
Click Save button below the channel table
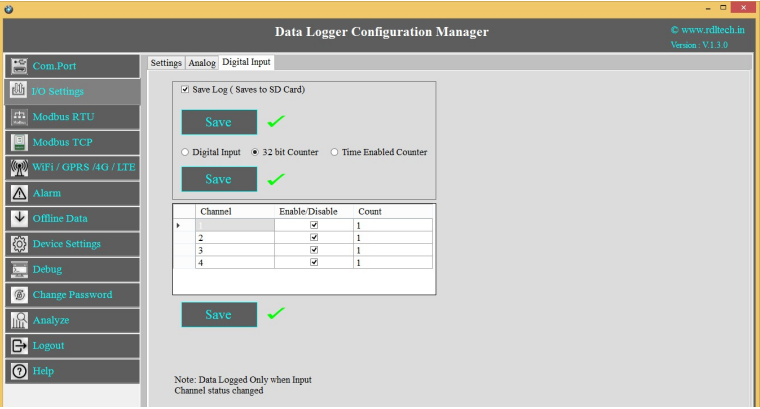pyautogui.click(x=219, y=315)
